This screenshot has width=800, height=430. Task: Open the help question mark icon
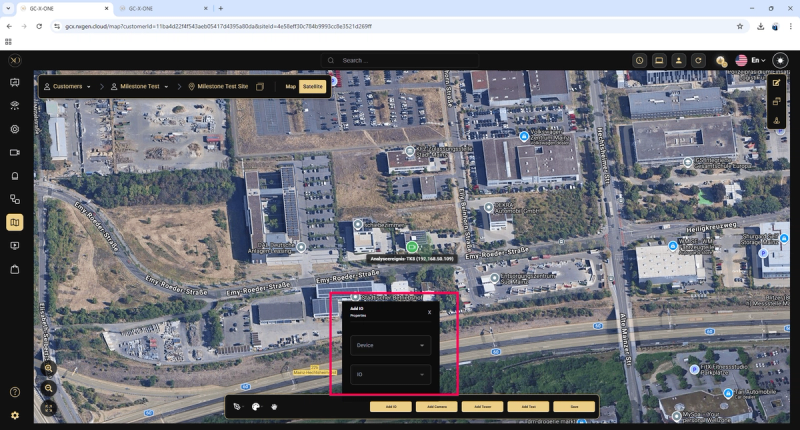click(x=15, y=392)
